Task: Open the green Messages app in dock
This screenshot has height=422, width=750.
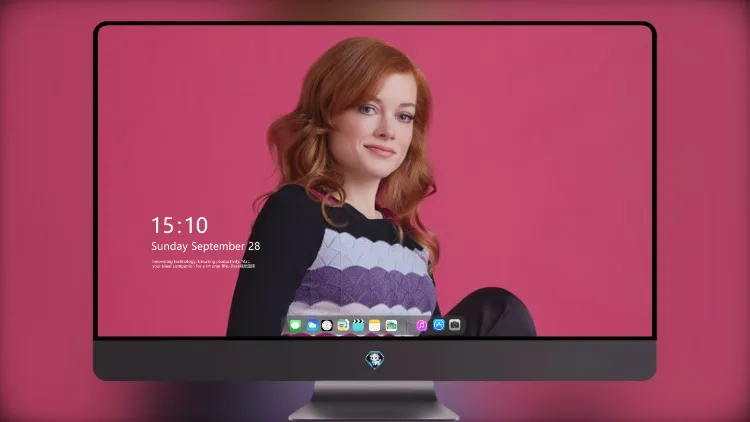Action: coord(295,326)
